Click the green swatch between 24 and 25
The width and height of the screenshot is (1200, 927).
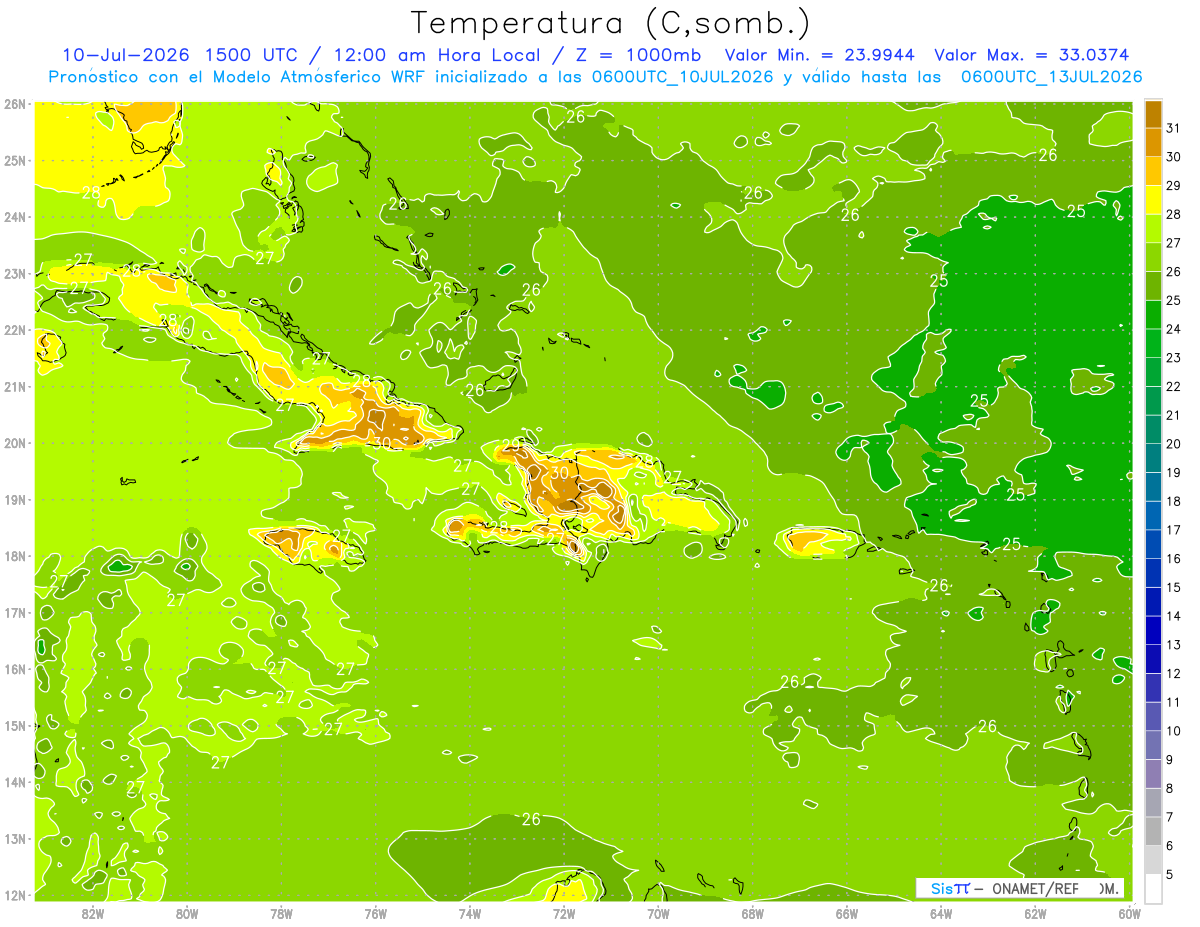[x=1153, y=314]
